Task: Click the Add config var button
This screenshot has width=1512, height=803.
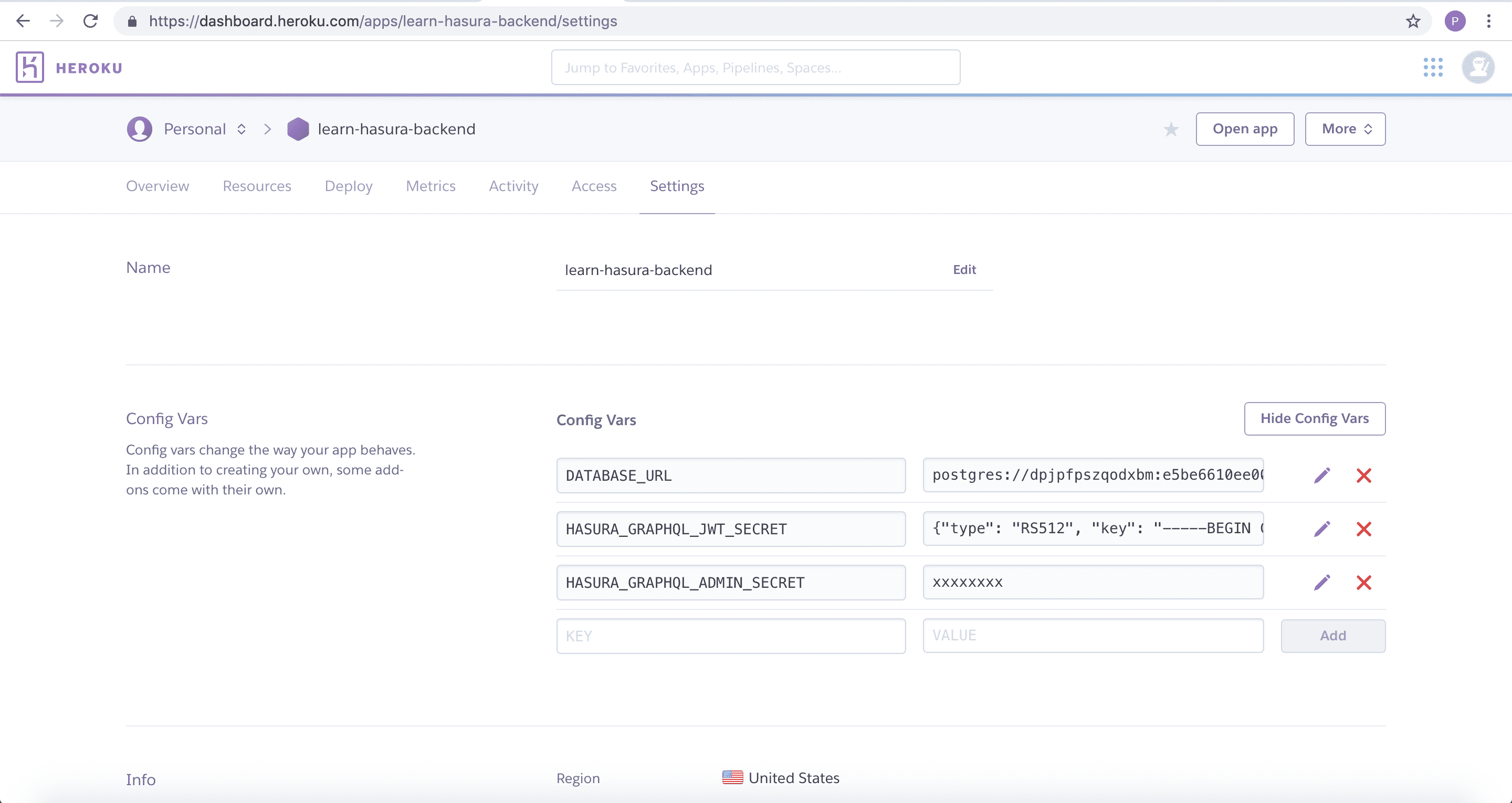Action: (1333, 636)
